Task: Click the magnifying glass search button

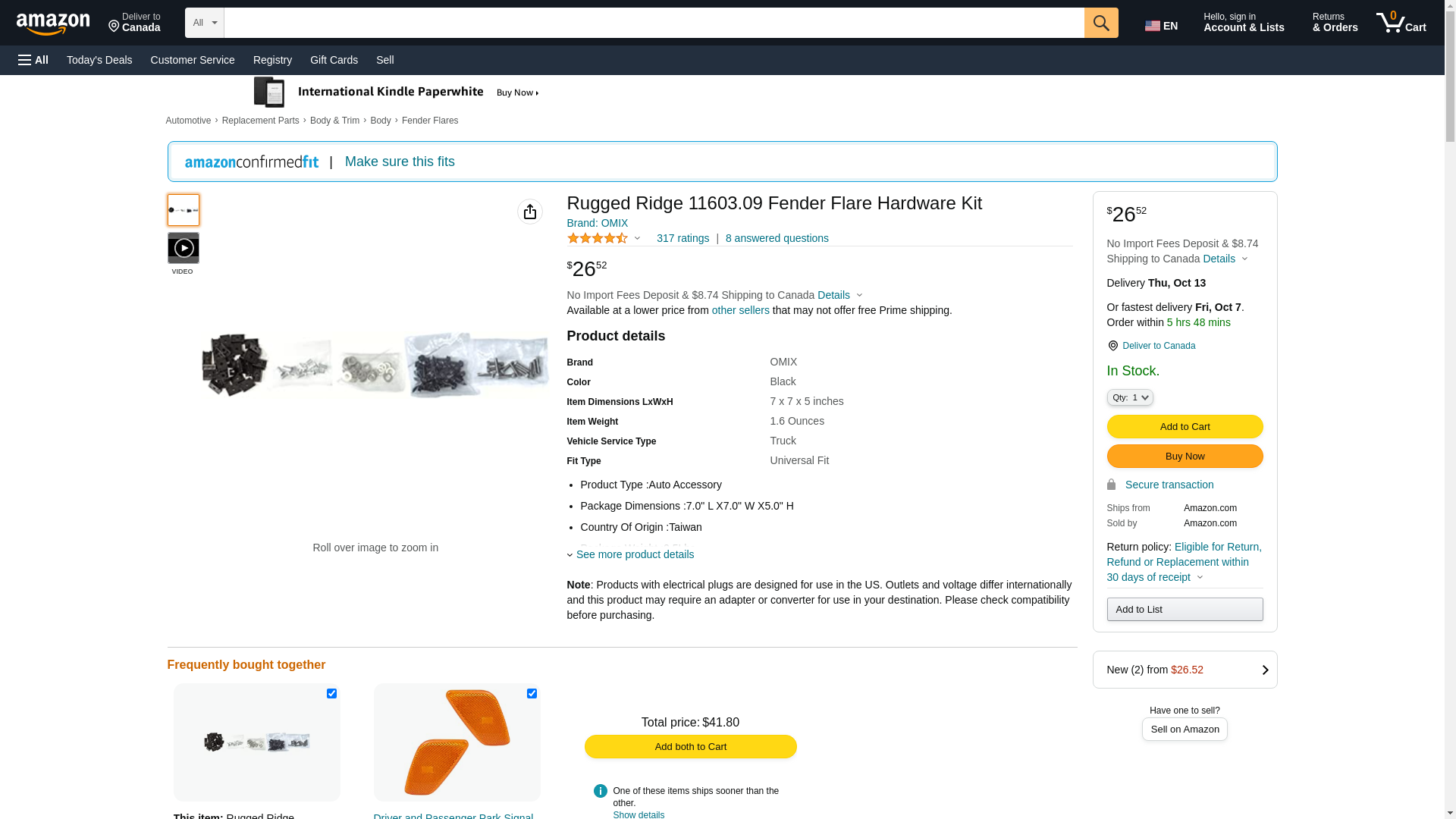Action: [x=1101, y=23]
